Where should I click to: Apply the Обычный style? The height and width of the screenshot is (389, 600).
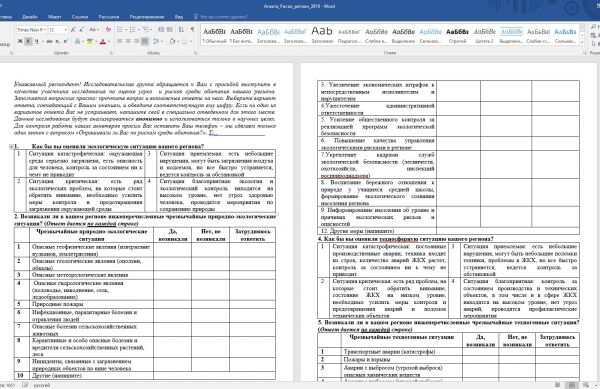214,35
